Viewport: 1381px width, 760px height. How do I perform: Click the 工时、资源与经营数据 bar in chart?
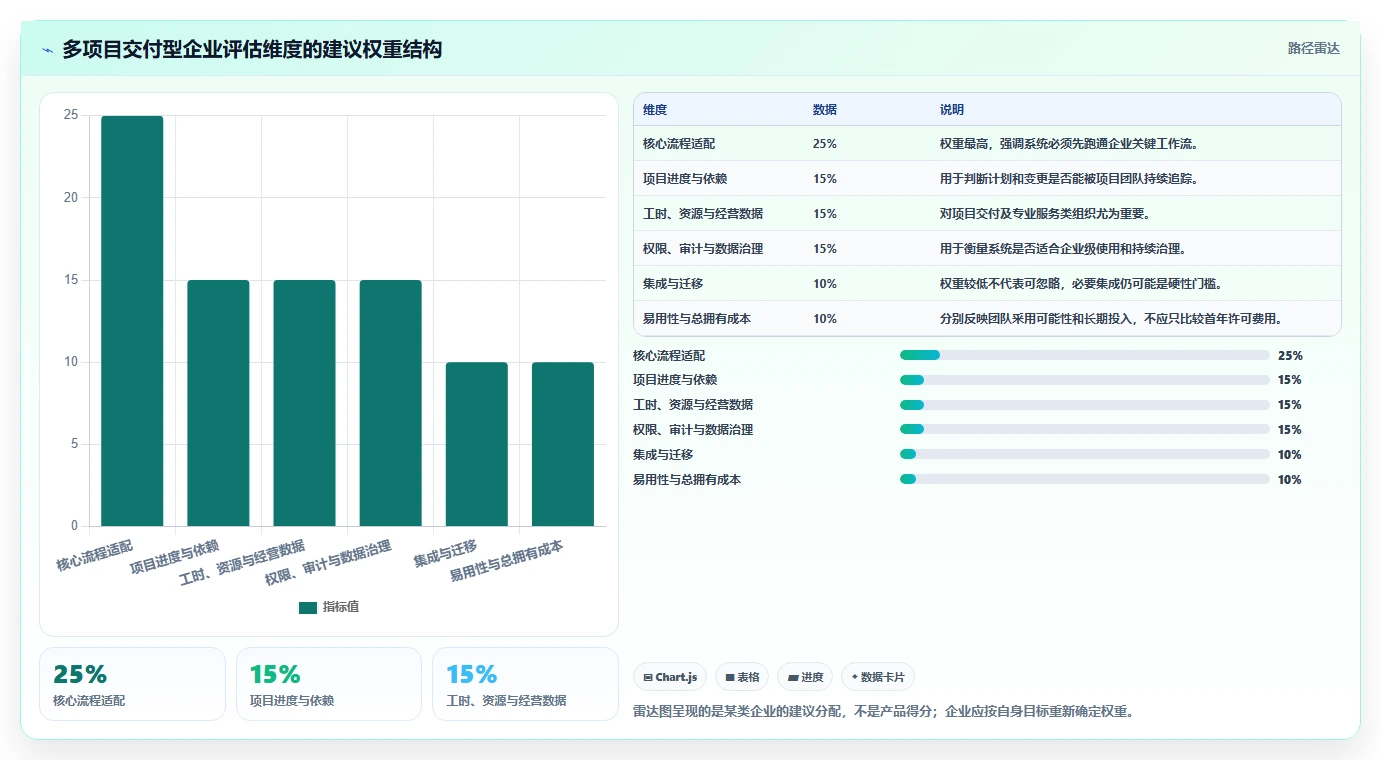(x=304, y=403)
